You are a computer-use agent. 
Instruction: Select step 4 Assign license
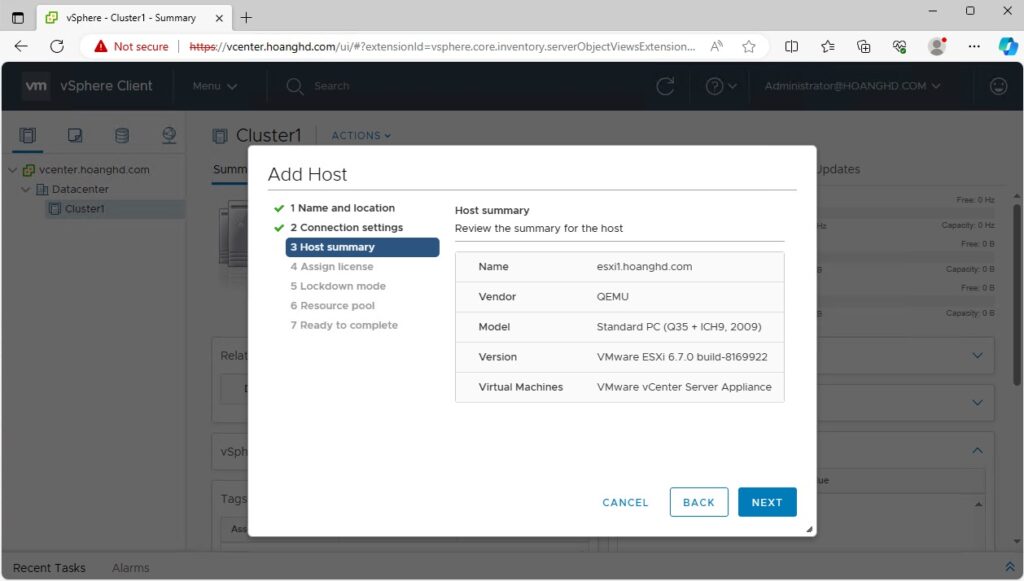click(332, 266)
